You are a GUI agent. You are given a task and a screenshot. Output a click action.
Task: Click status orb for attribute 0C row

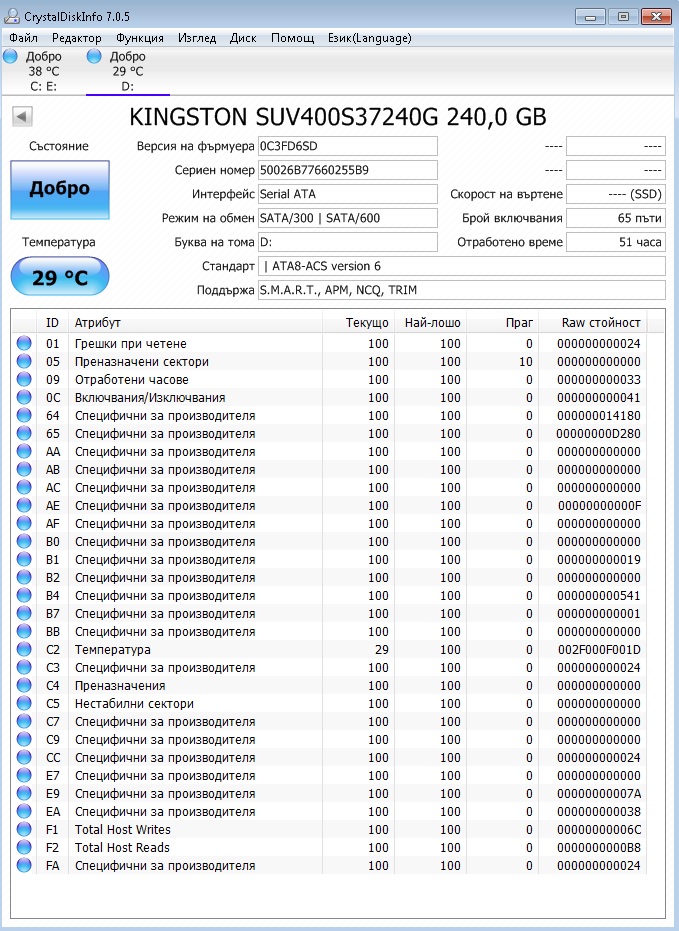point(24,397)
